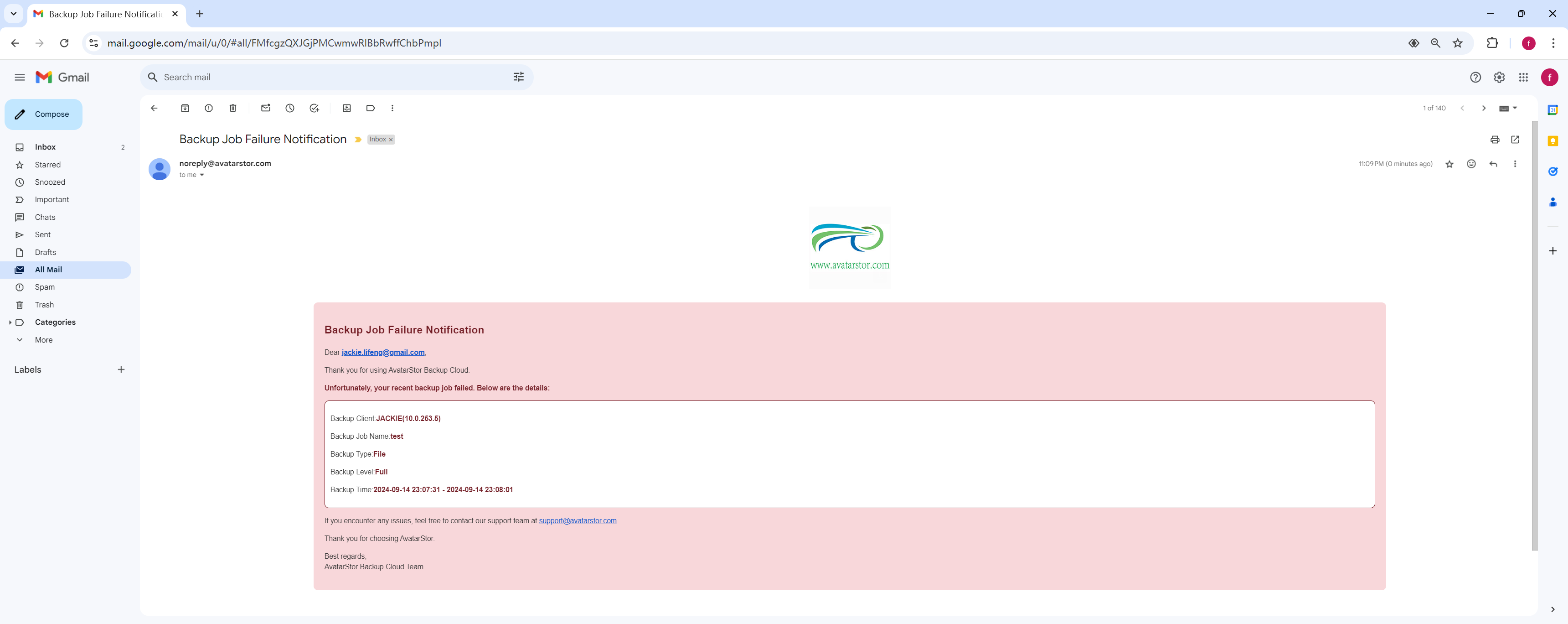
Task: Open the email in a new window
Action: tap(1515, 140)
